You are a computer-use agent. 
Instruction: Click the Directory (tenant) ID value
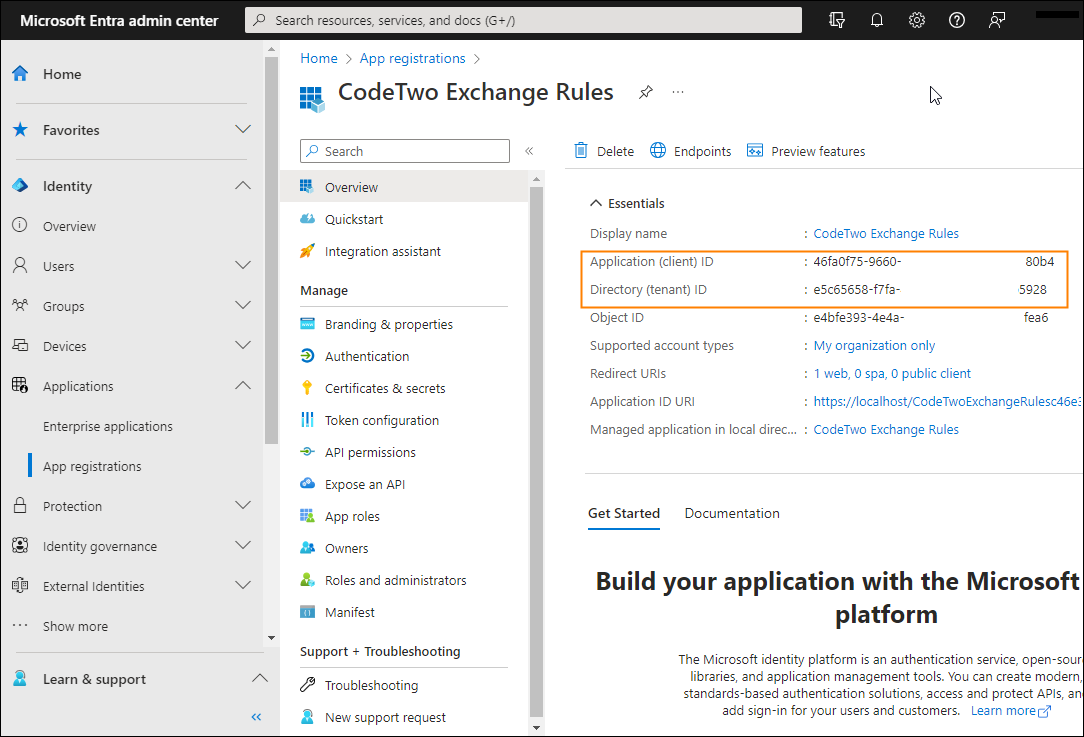[930, 290]
